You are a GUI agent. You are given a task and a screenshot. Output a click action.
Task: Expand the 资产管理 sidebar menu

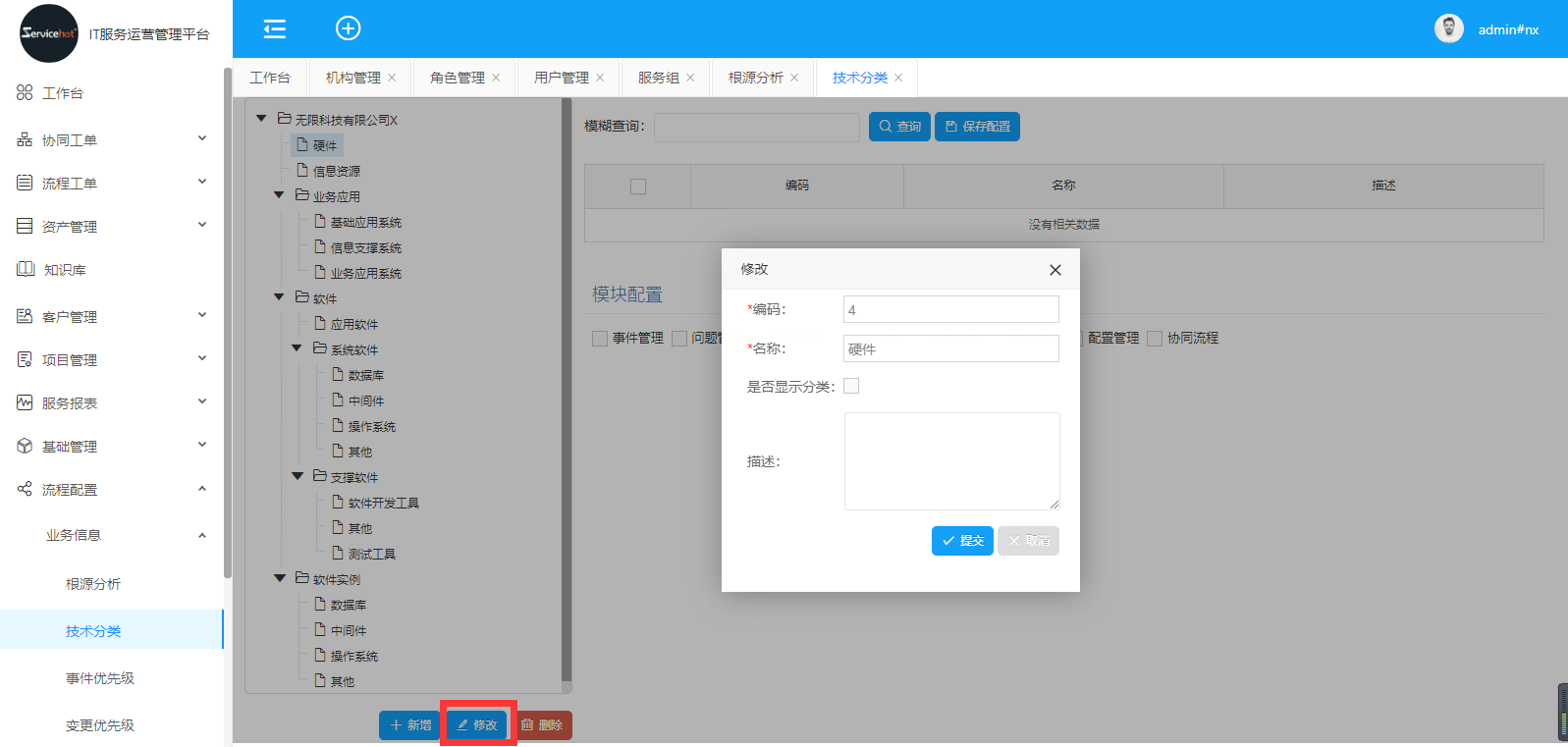[111, 227]
